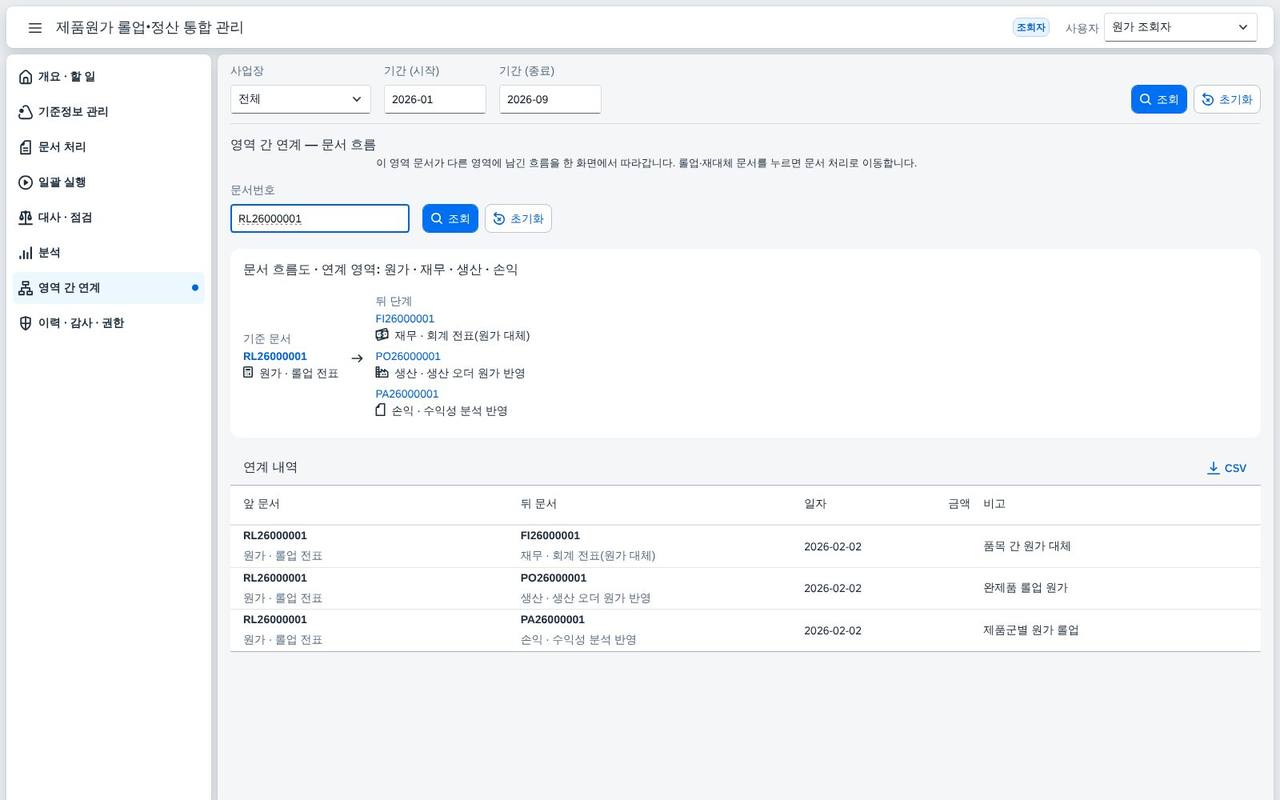This screenshot has width=1280, height=800.
Task: Click the 재무 · 회계 전표 money icon
Action: 382,335
